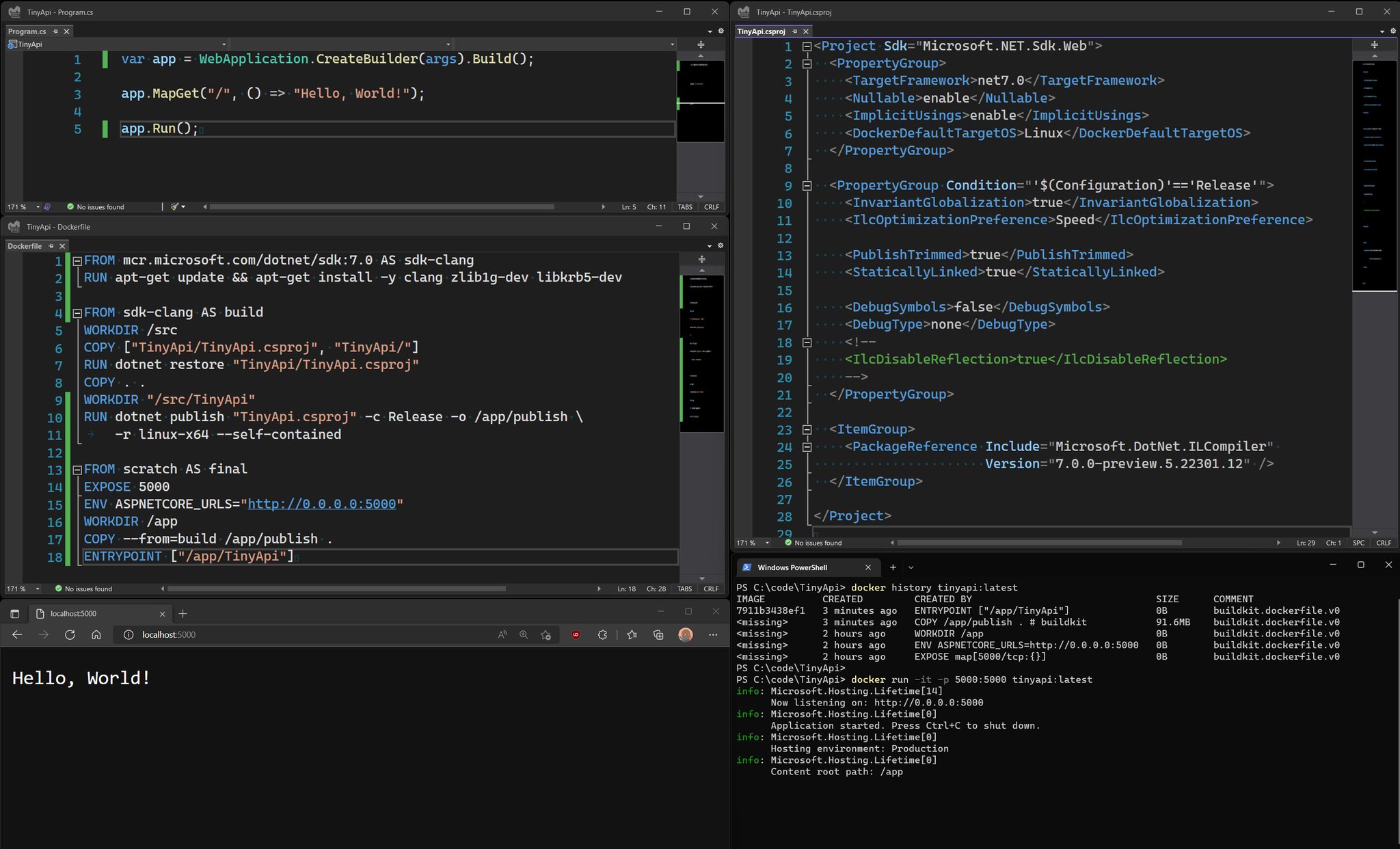Toggle pin on the TinyApi.csproj tab
Screen dimensions: 1400x849
coord(794,31)
